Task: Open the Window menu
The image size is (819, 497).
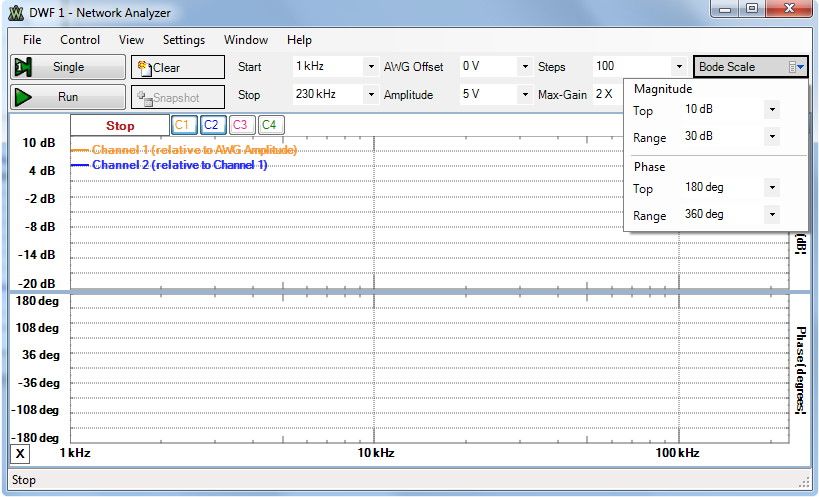Action: point(245,40)
